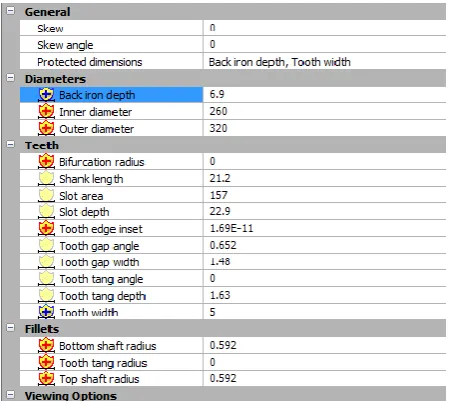Collapse the Diameters section

click(11, 78)
